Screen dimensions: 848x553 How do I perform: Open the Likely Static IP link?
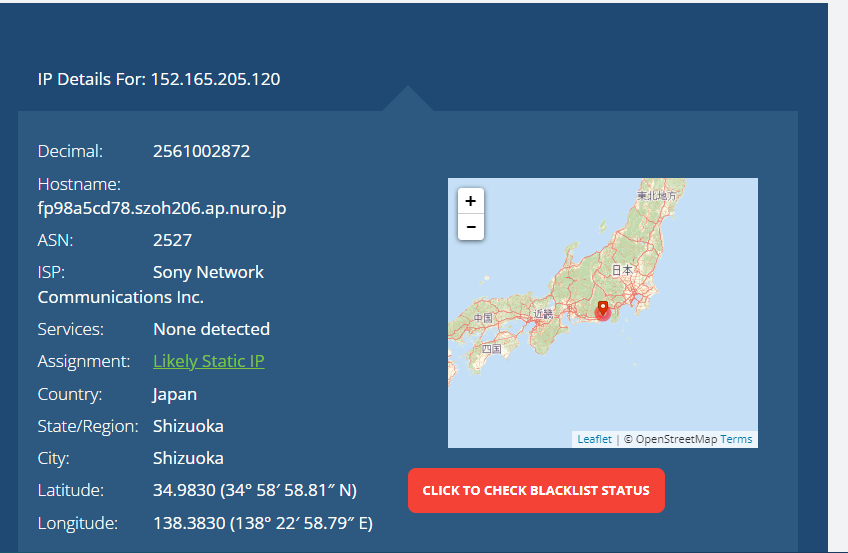208,361
